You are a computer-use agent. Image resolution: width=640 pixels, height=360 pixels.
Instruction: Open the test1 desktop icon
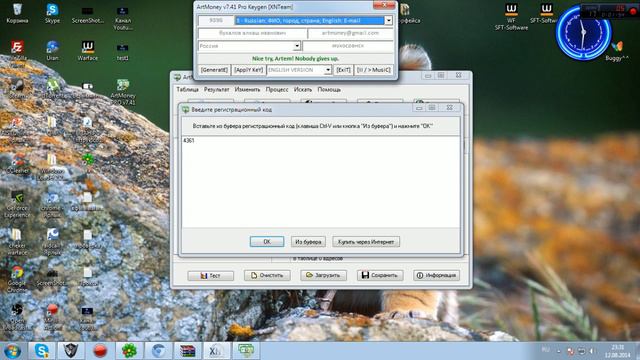[x=122, y=51]
